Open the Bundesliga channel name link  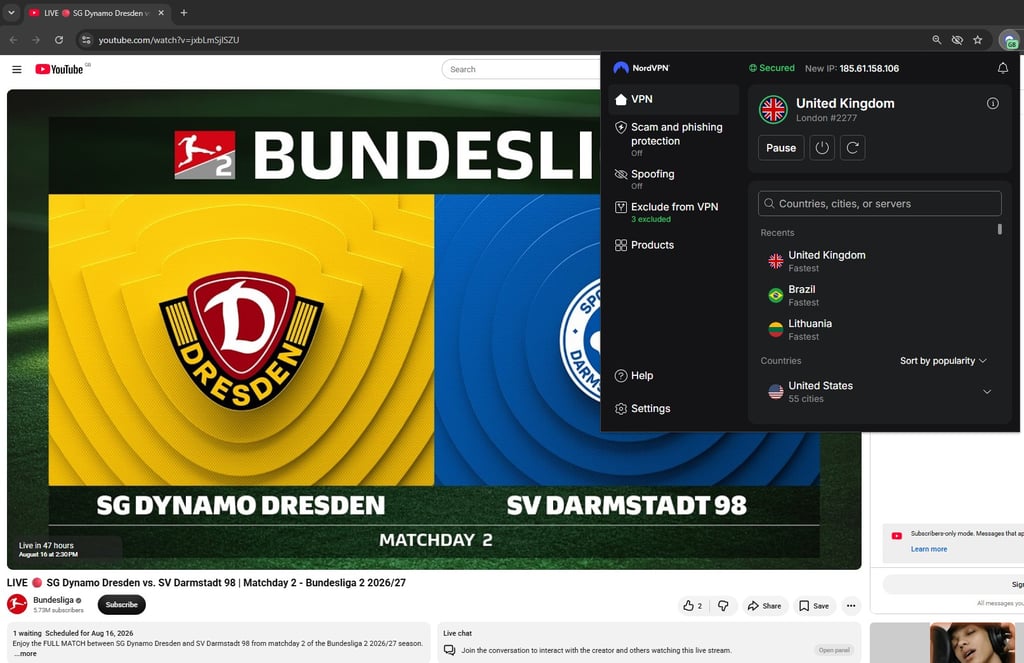[x=54, y=600]
